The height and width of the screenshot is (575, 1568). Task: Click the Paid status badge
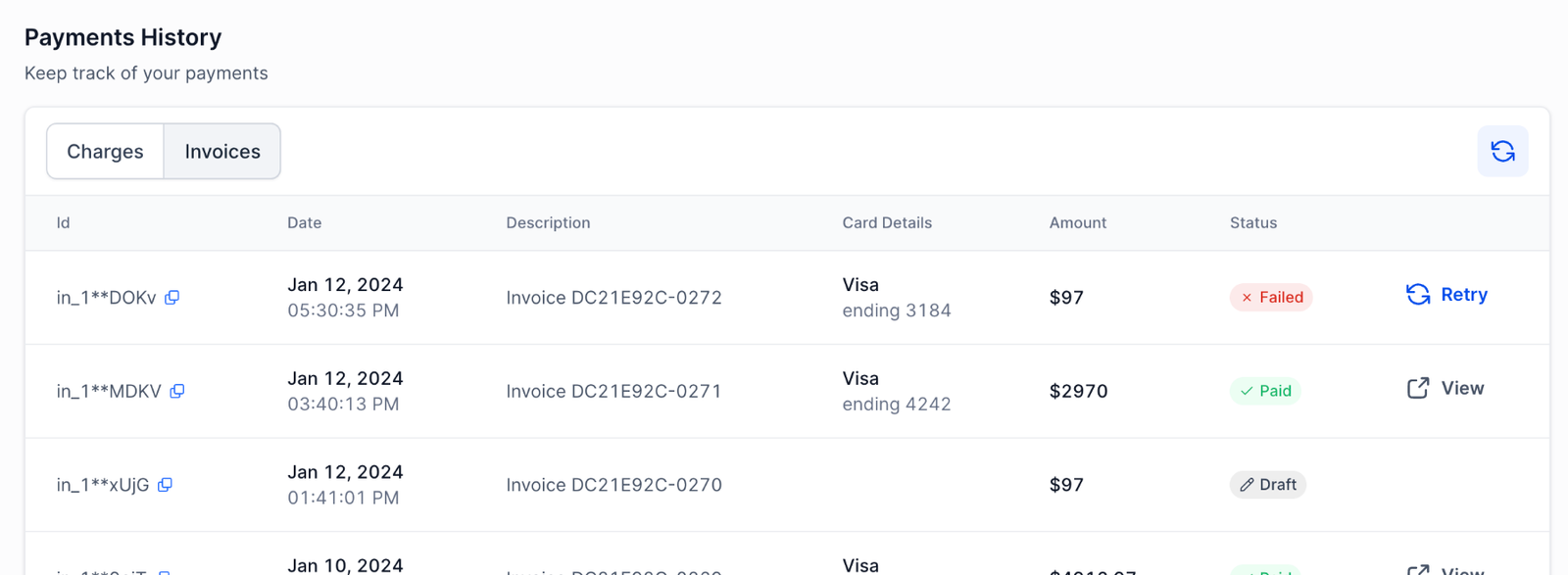1265,391
